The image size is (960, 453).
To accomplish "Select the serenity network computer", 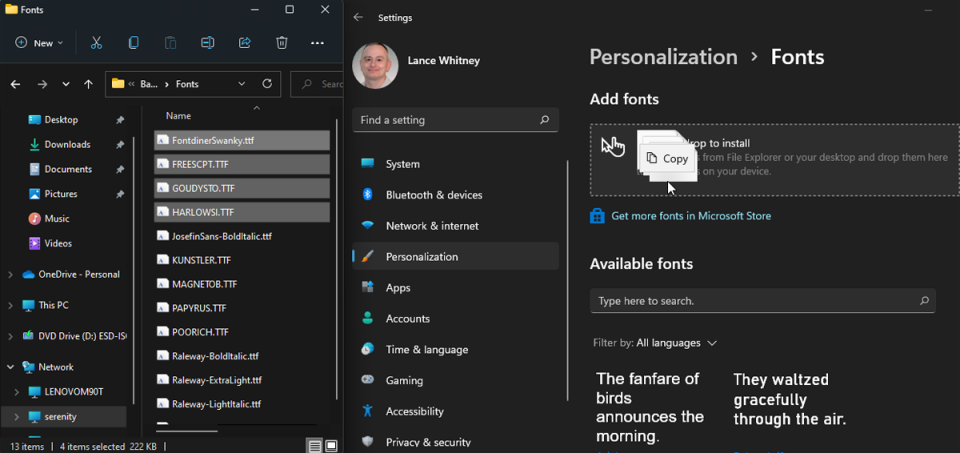I will [x=61, y=417].
